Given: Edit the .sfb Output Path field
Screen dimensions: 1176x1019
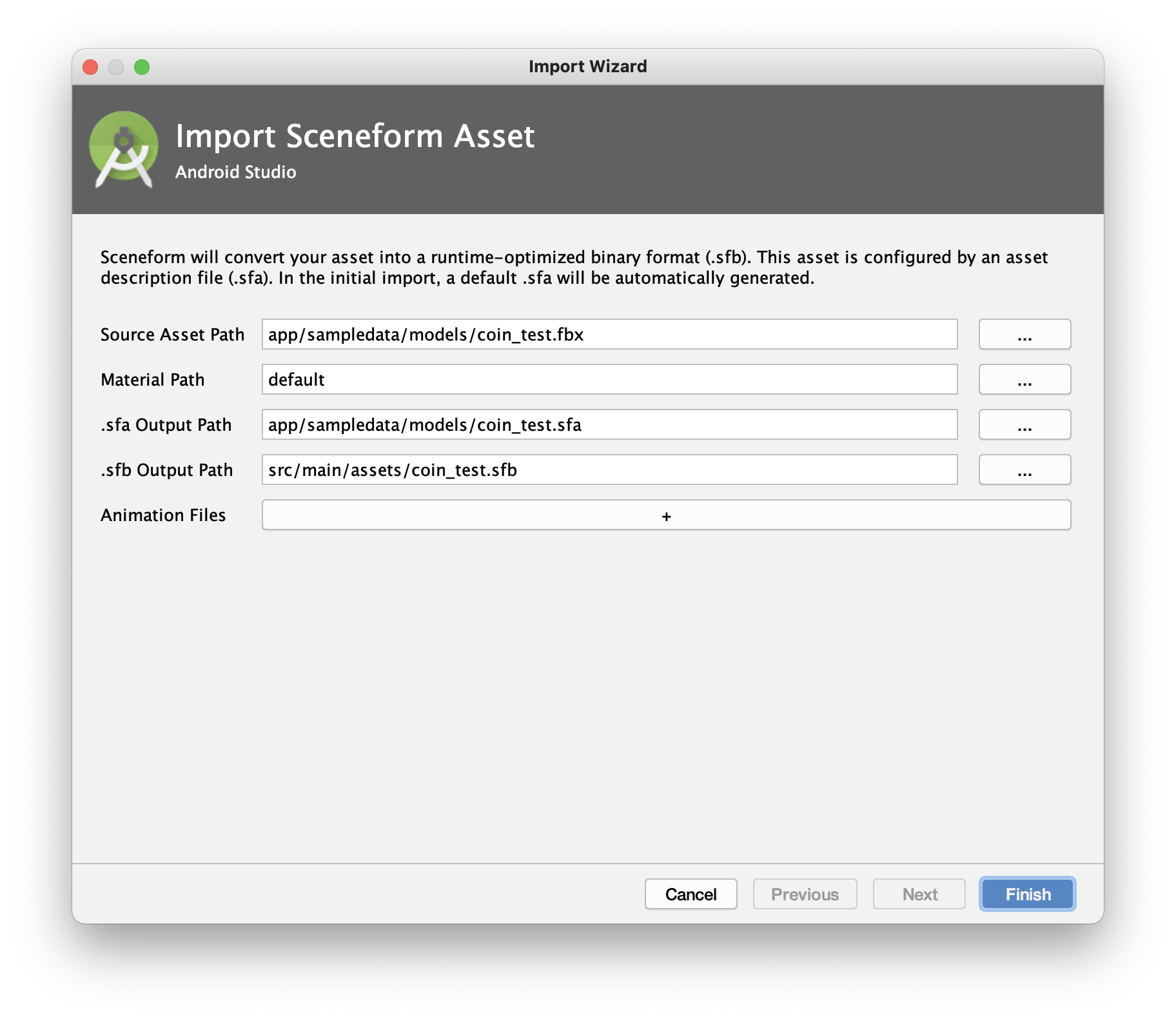Looking at the screenshot, I should tap(609, 470).
